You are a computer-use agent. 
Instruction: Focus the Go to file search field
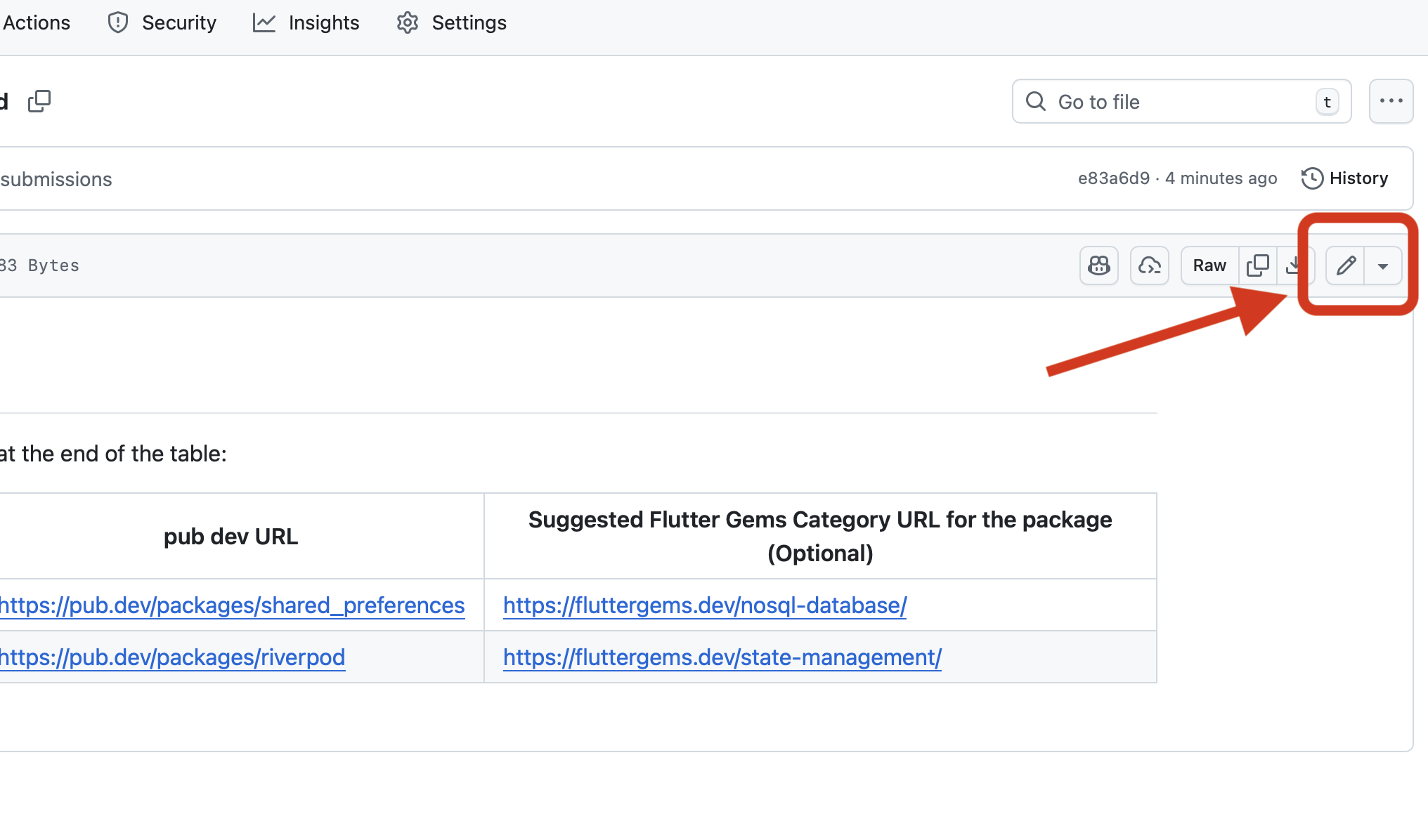coord(1181,101)
